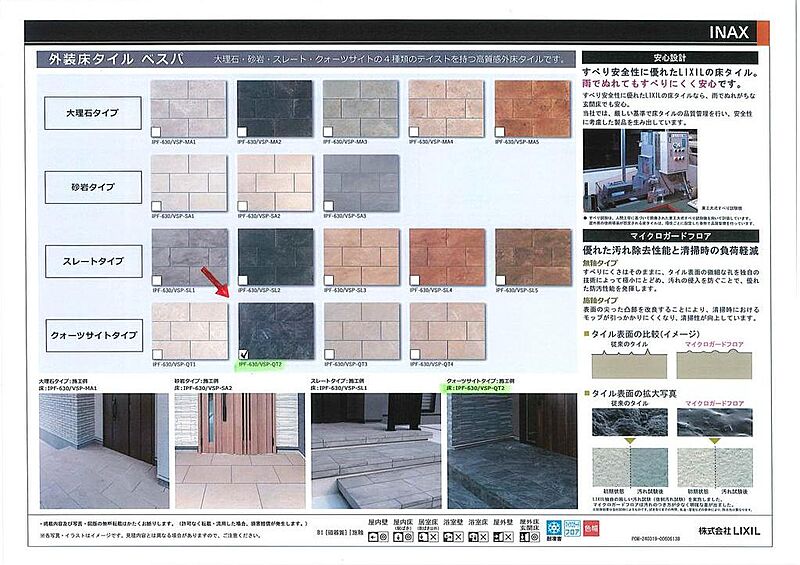800x565 pixels.
Task: Click the 屋内床 usage icon
Action: point(403,536)
